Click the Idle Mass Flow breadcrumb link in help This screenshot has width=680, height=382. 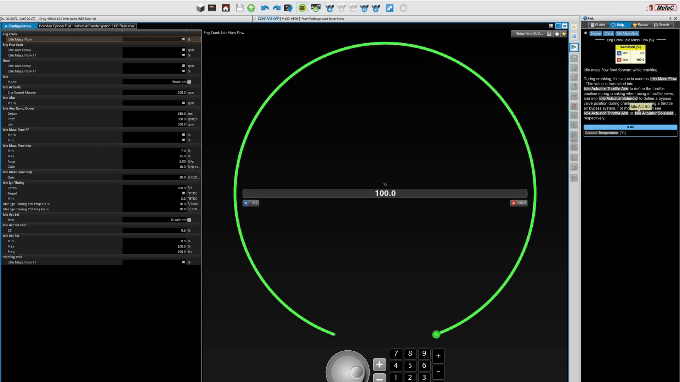pos(627,33)
